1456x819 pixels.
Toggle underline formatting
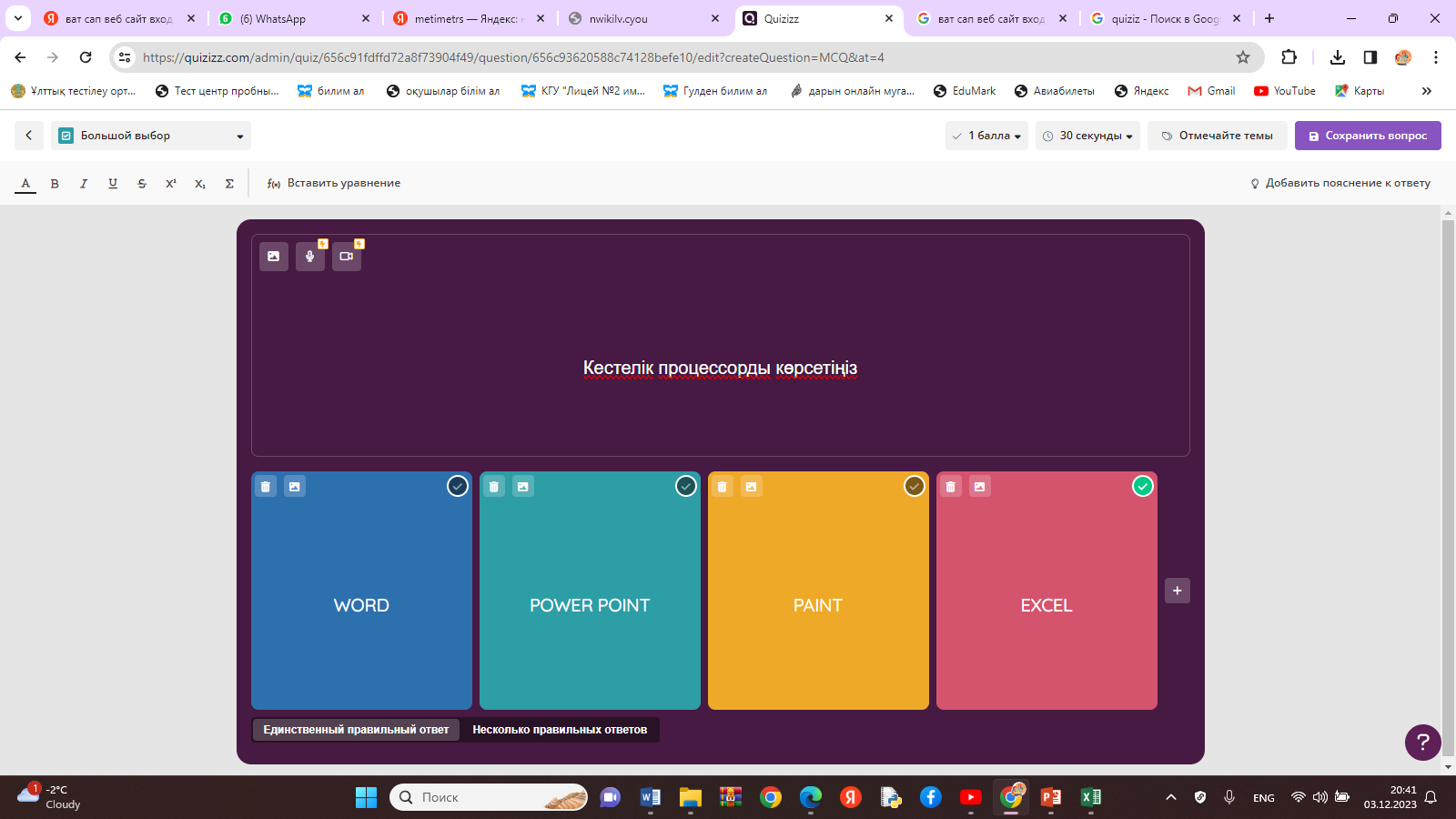[x=113, y=184]
